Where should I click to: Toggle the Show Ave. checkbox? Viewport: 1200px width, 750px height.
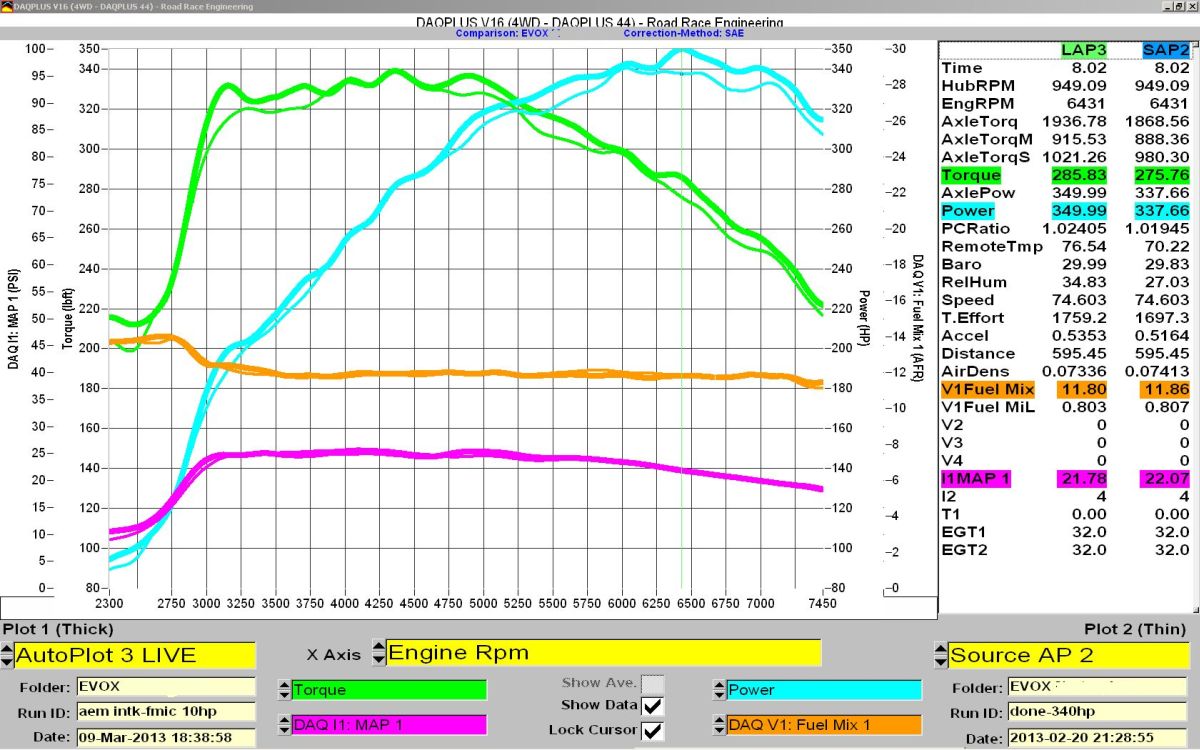[x=652, y=683]
